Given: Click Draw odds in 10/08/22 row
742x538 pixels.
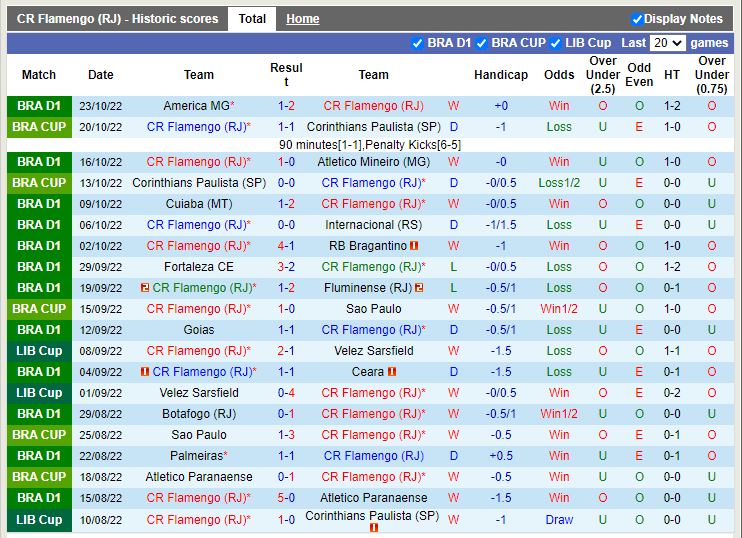Looking at the screenshot, I should (x=559, y=520).
